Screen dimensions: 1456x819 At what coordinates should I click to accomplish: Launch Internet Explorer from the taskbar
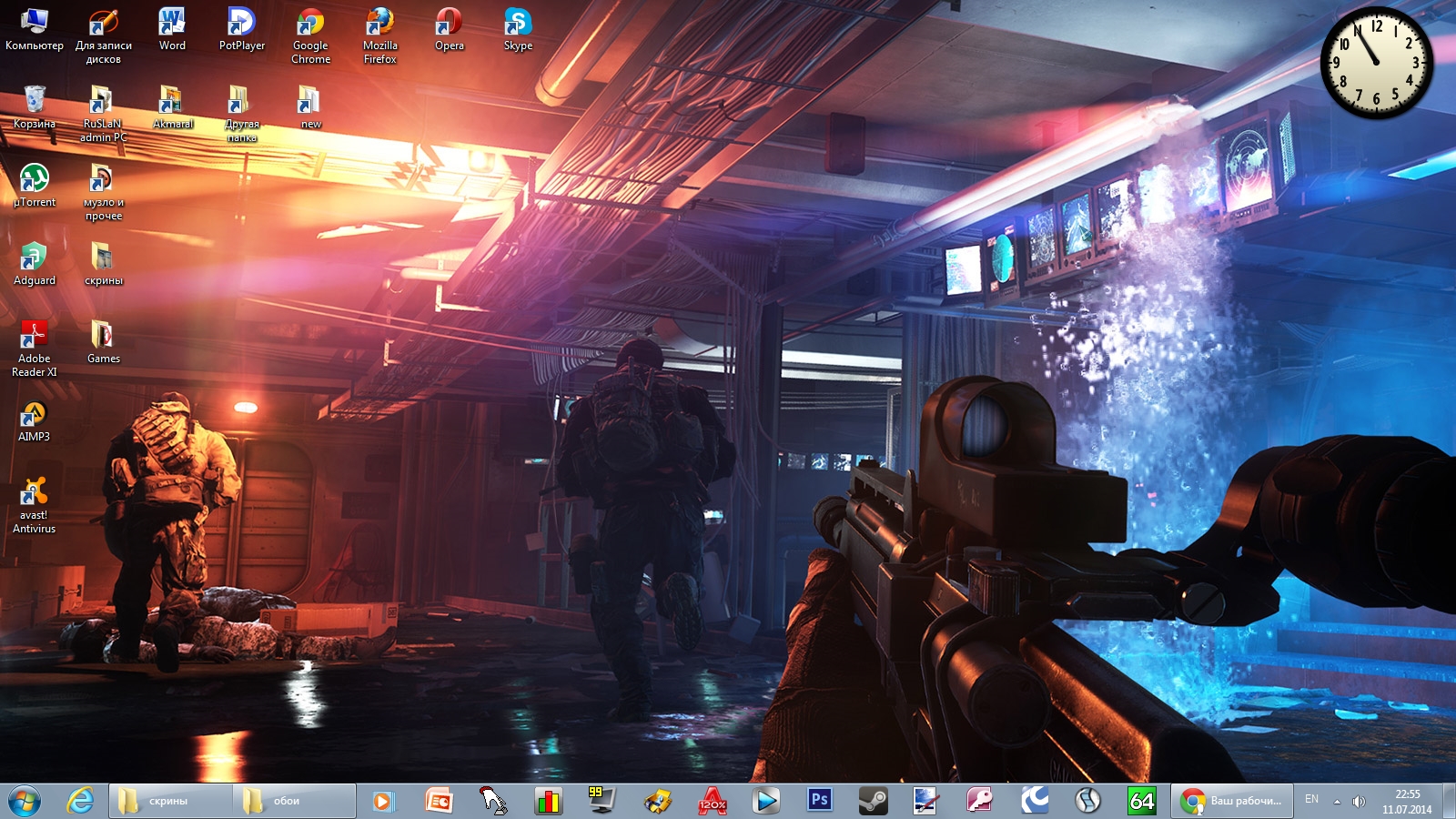(x=81, y=801)
